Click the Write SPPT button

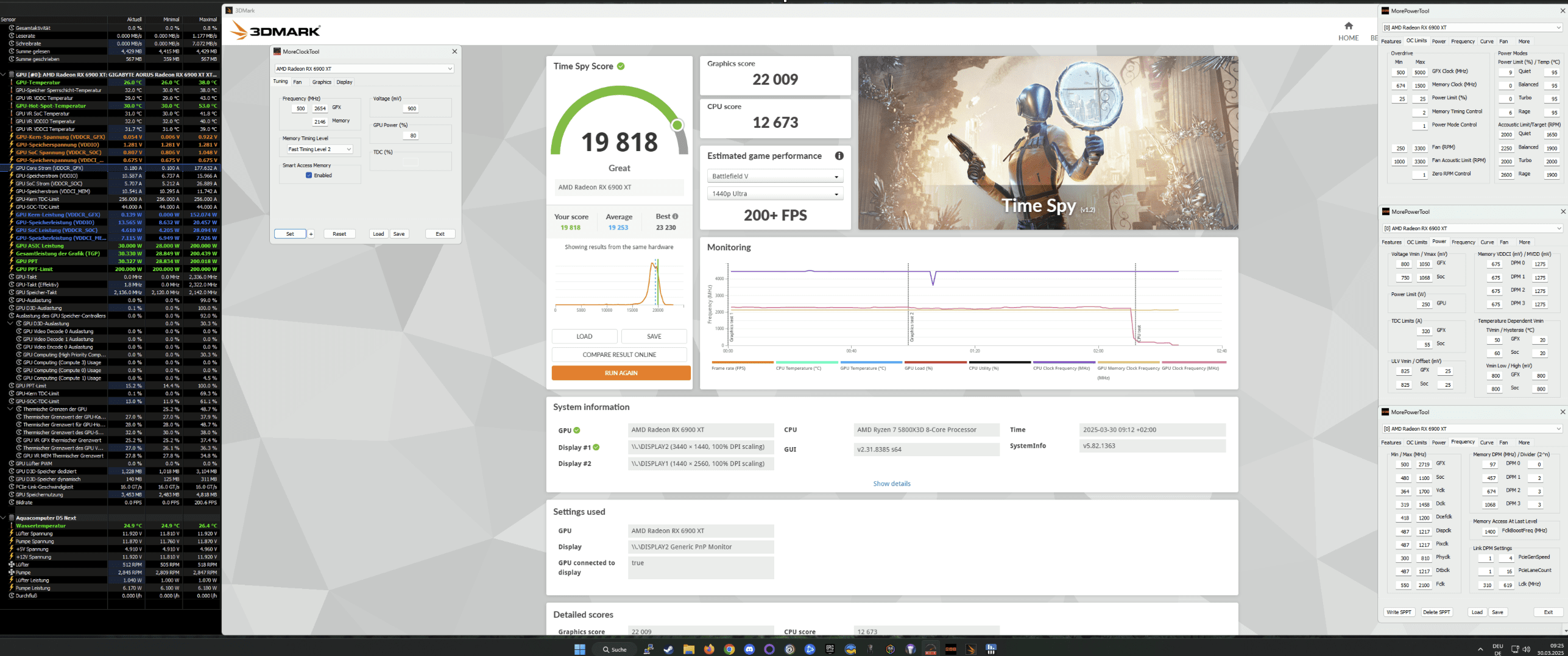click(x=1398, y=612)
